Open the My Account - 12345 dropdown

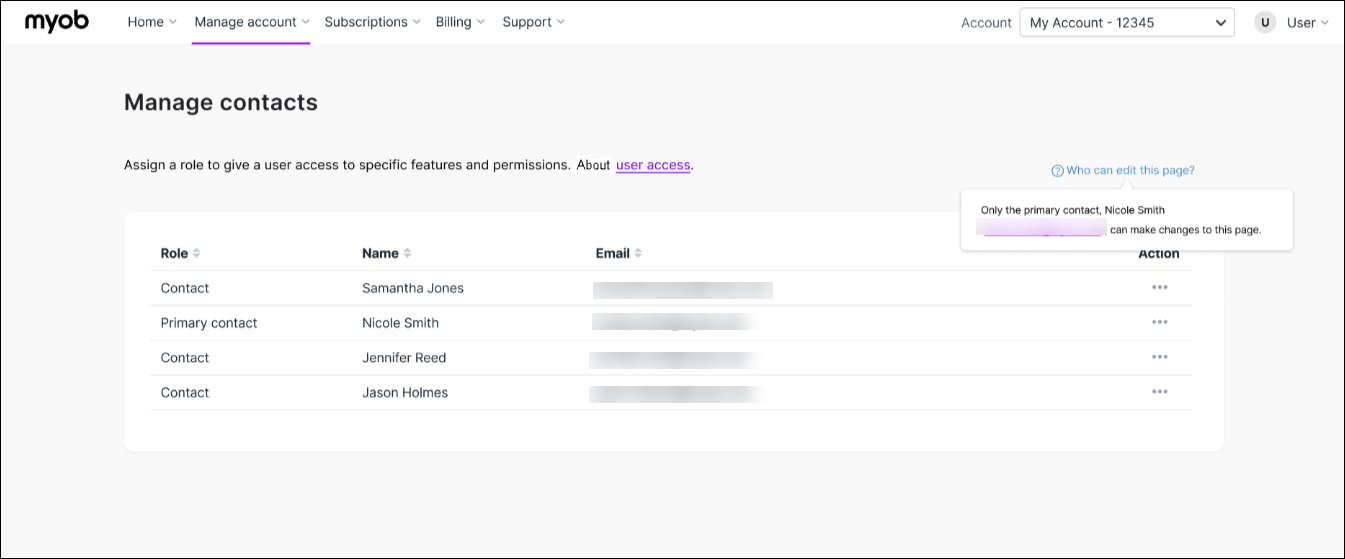point(1127,22)
